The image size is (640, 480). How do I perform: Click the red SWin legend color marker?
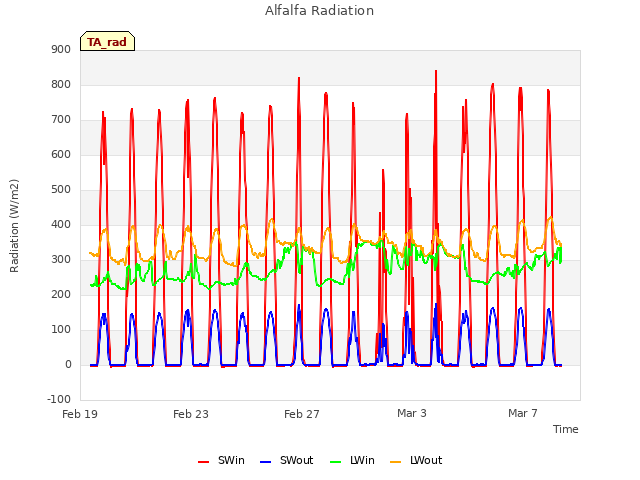[x=203, y=462]
